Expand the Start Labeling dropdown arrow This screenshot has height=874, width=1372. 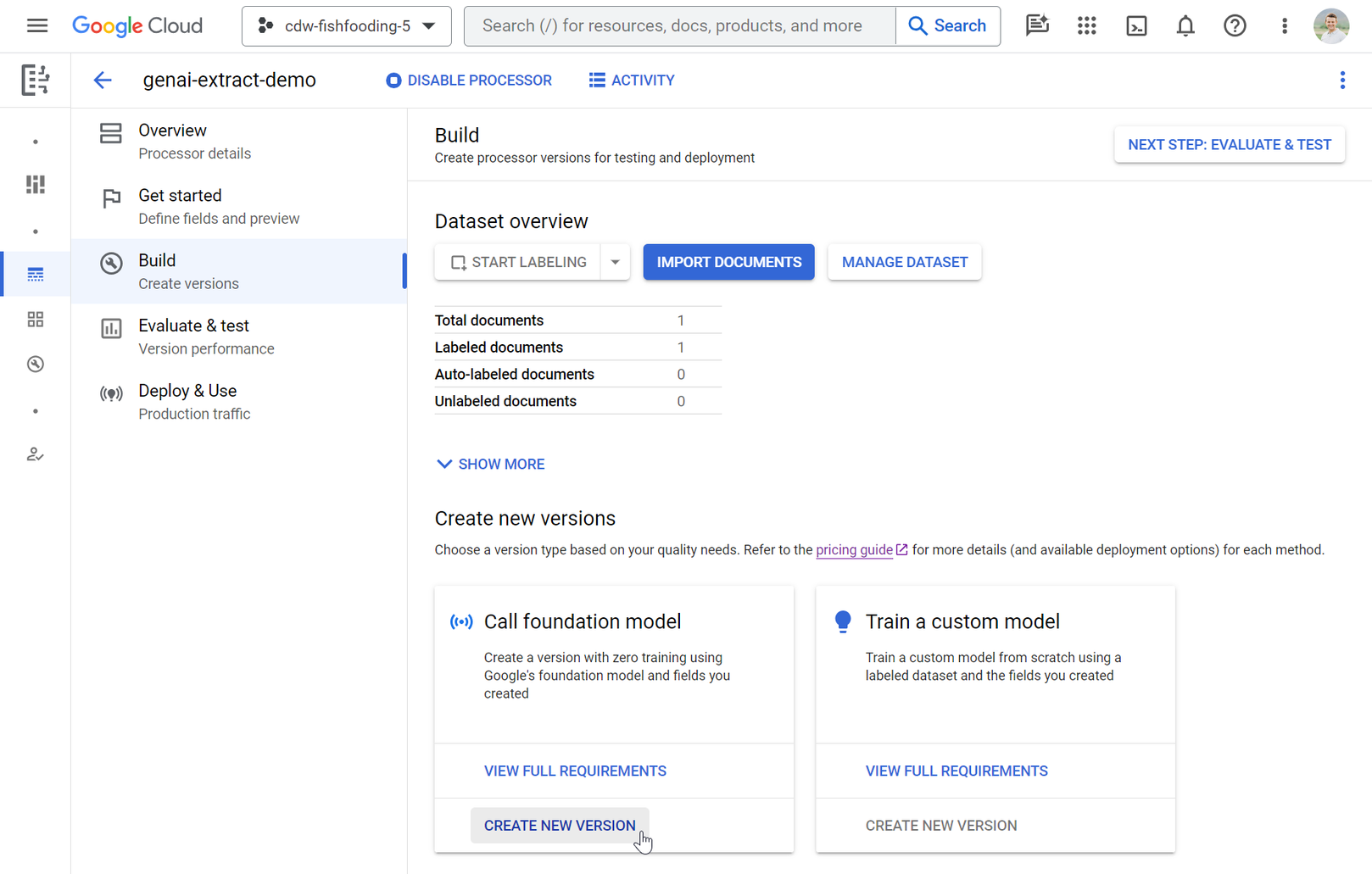click(x=616, y=263)
